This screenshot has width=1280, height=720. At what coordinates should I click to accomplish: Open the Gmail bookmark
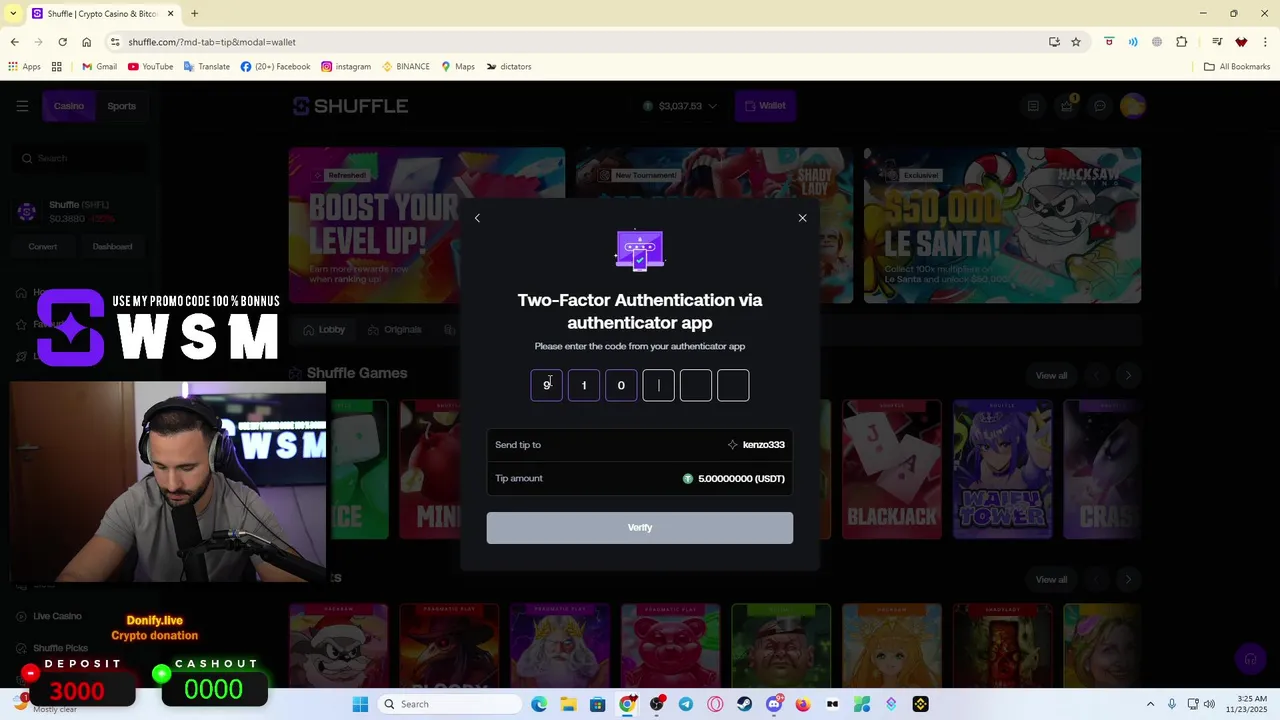[99, 67]
